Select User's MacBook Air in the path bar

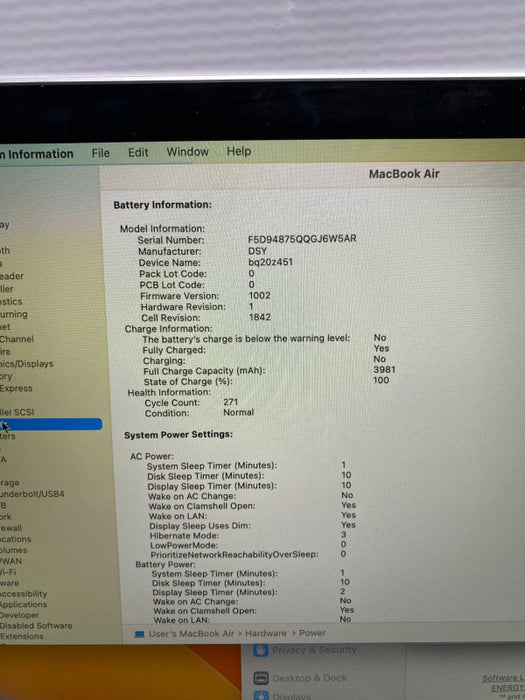[x=191, y=634]
